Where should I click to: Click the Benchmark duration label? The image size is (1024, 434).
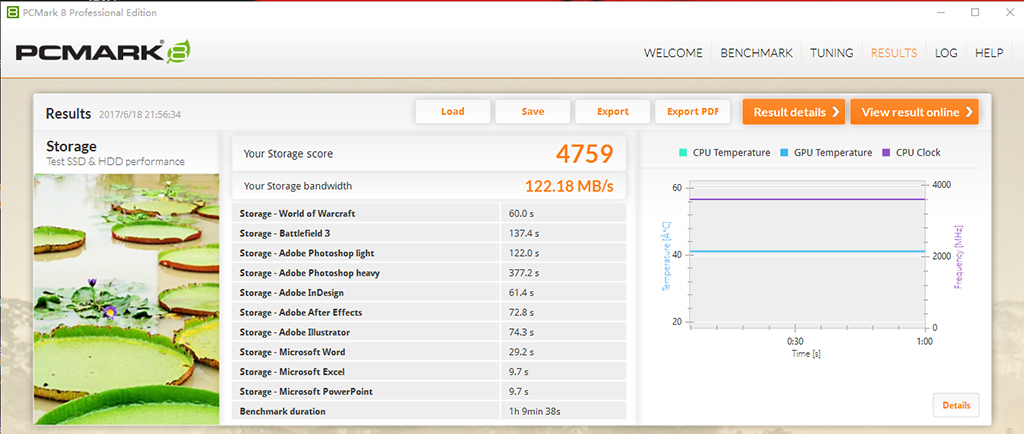click(283, 411)
